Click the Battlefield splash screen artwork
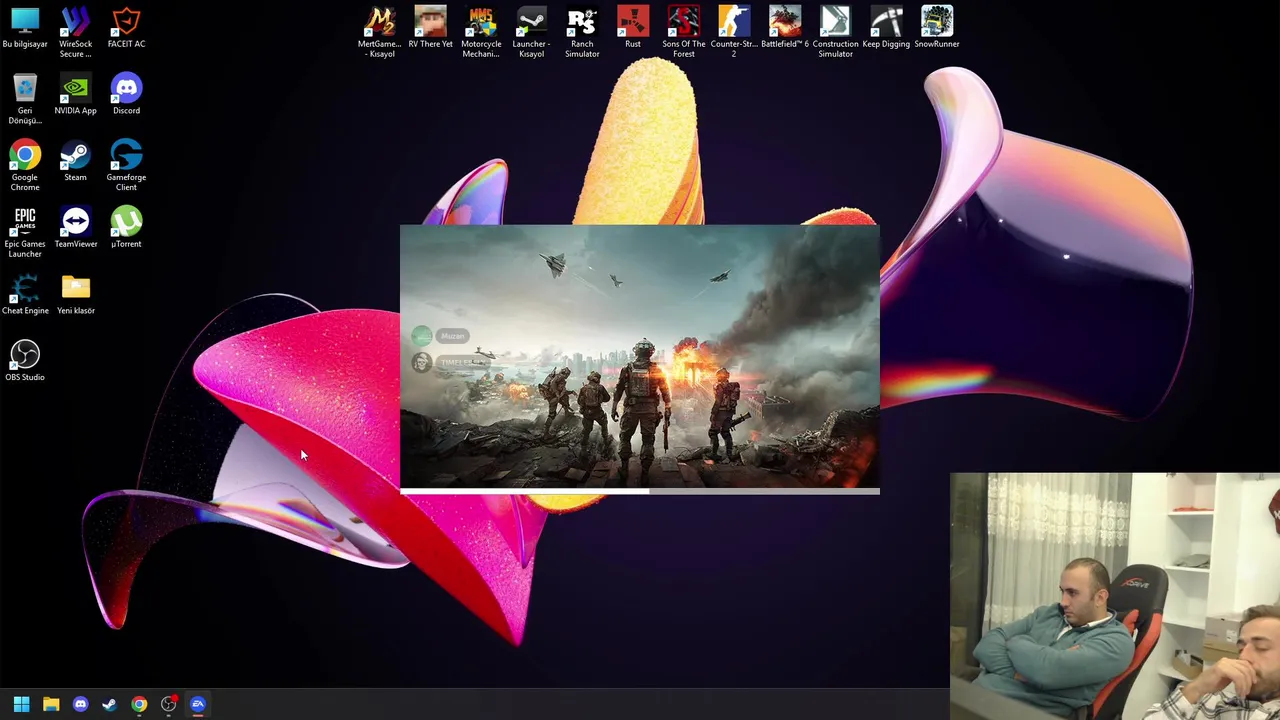 point(640,356)
